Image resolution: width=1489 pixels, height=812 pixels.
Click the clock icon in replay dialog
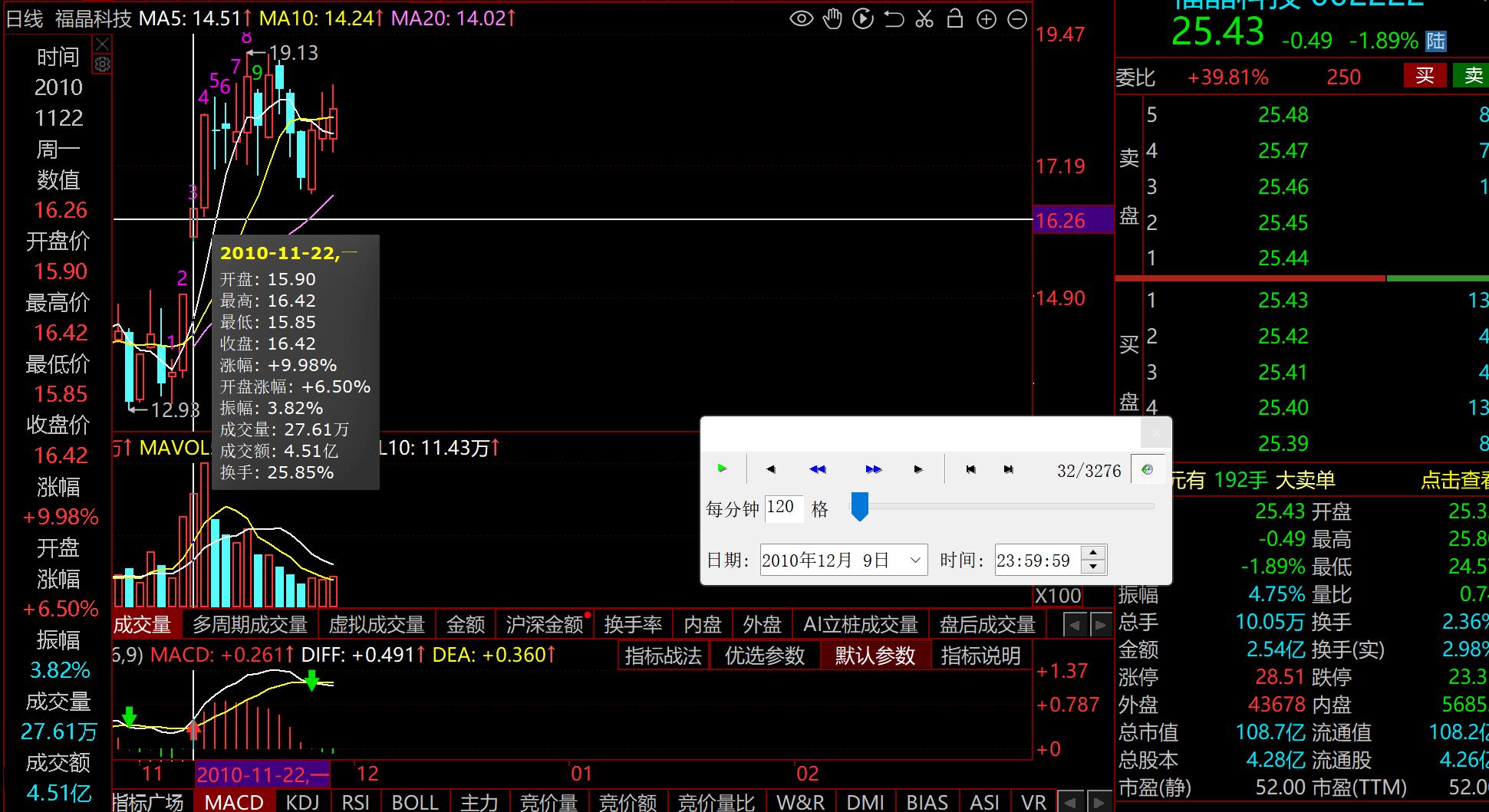pyautogui.click(x=1147, y=470)
